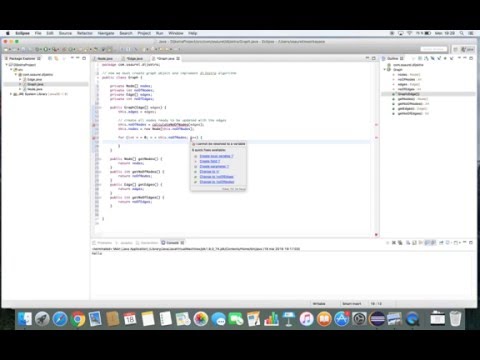Maximize the Package Explorer view
Screen dimensions: 480x360
(84, 58)
